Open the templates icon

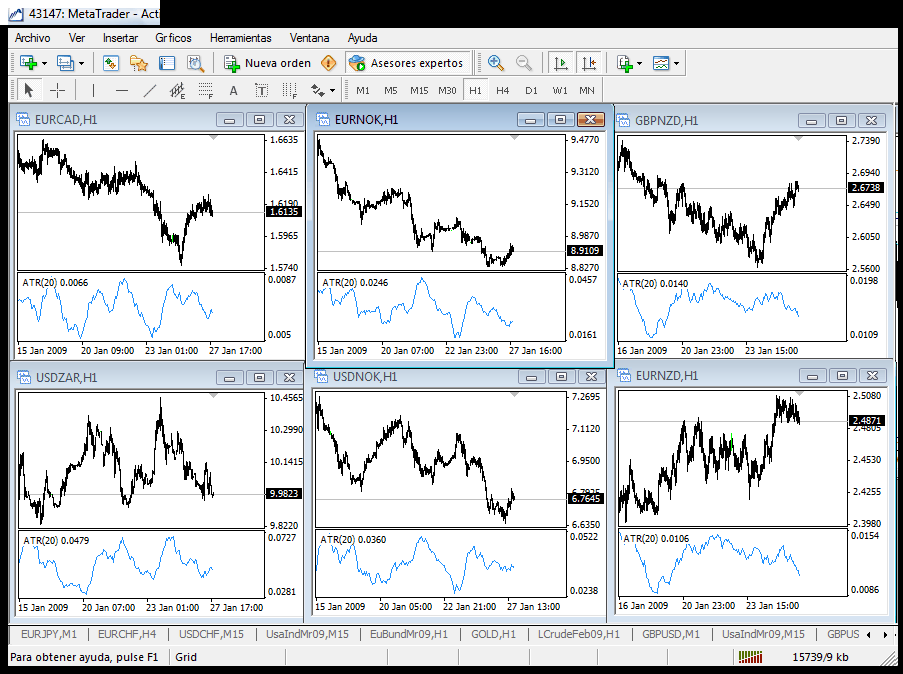661,63
